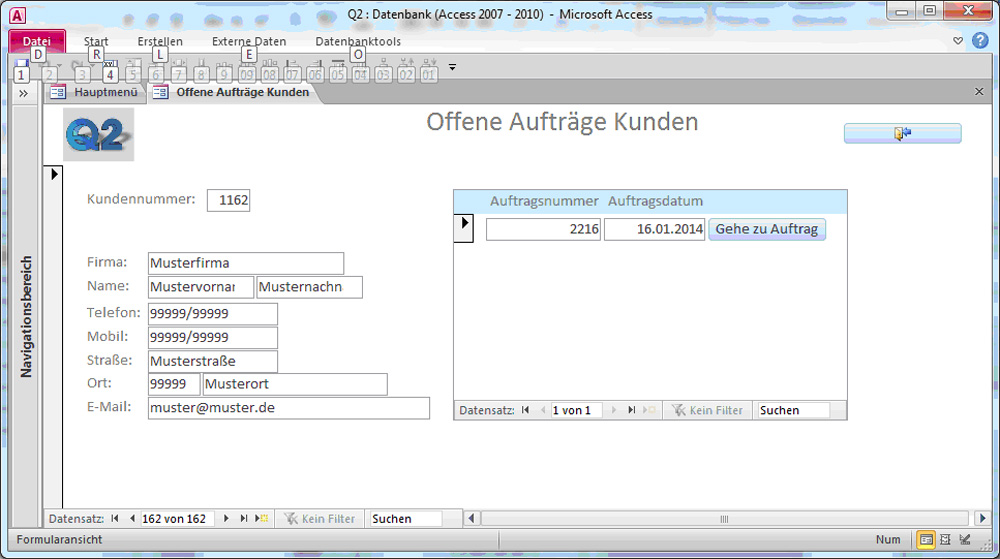
Task: Click the Straße field with Musterstraße
Action: (x=212, y=361)
